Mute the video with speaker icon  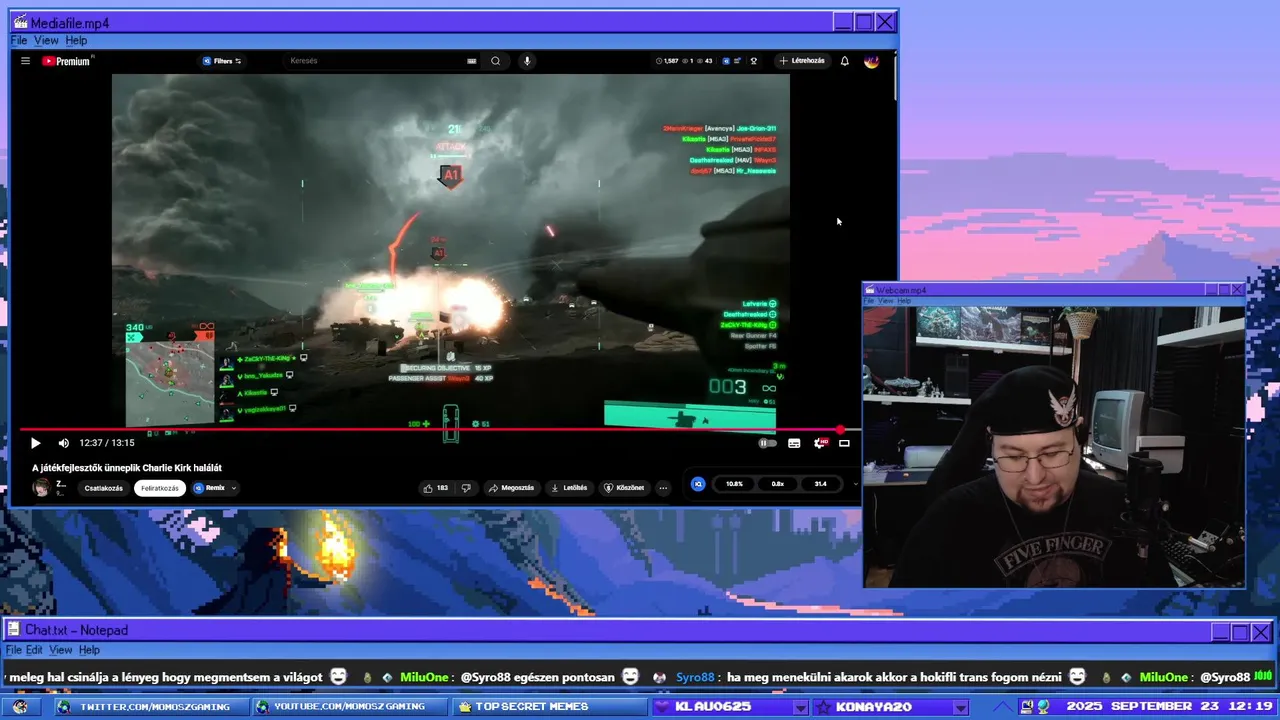click(x=63, y=443)
